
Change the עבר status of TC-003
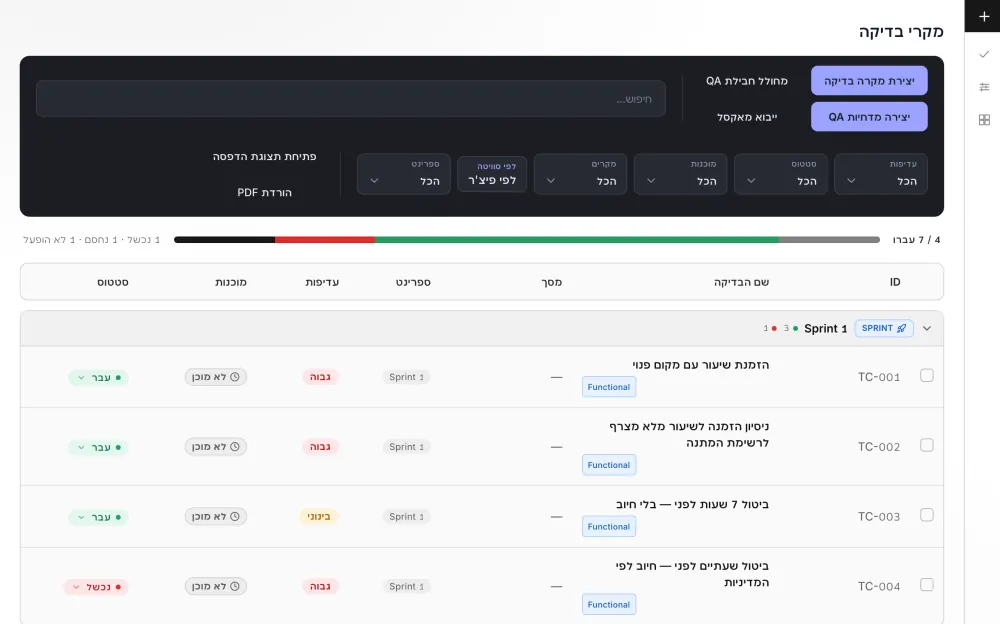tap(98, 517)
